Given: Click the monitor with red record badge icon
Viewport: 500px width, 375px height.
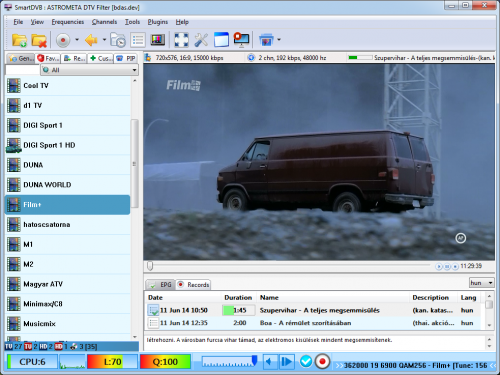Looking at the screenshot, I should pos(241,40).
